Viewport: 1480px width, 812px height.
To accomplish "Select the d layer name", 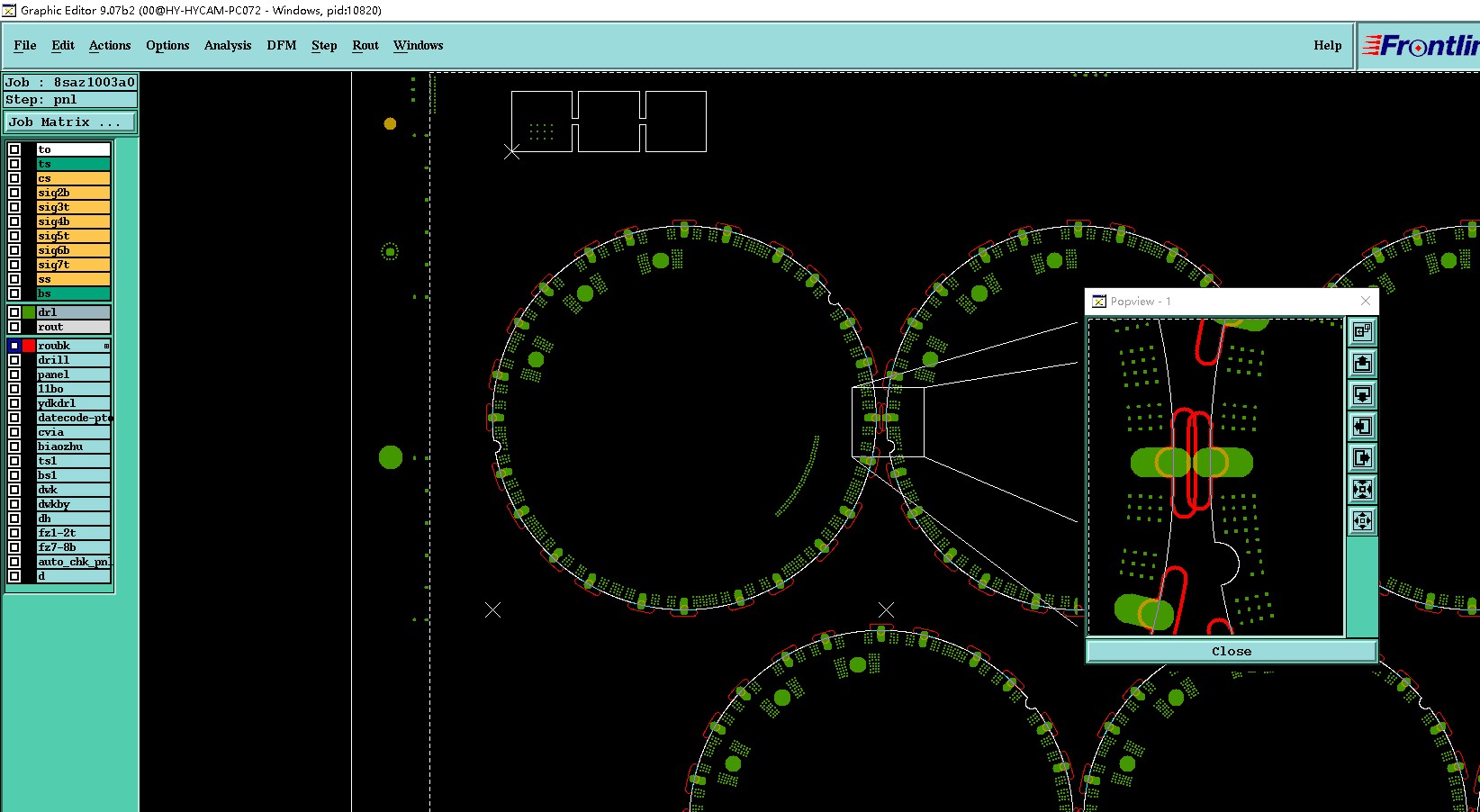I will pyautogui.click(x=73, y=576).
